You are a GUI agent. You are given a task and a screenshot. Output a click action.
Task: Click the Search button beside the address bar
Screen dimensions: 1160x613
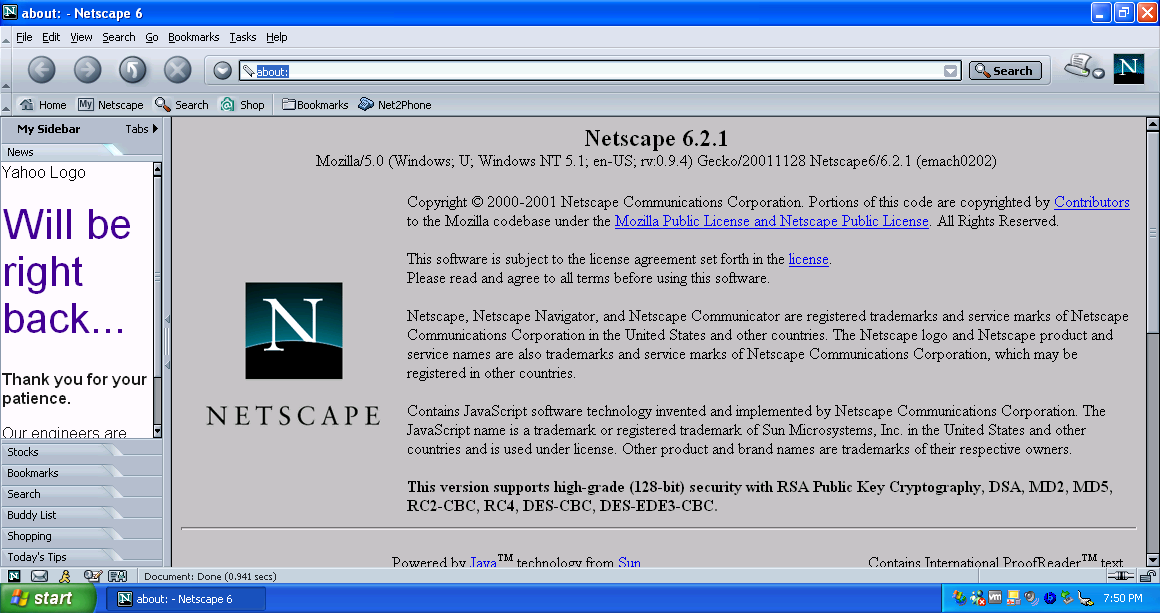[1005, 71]
